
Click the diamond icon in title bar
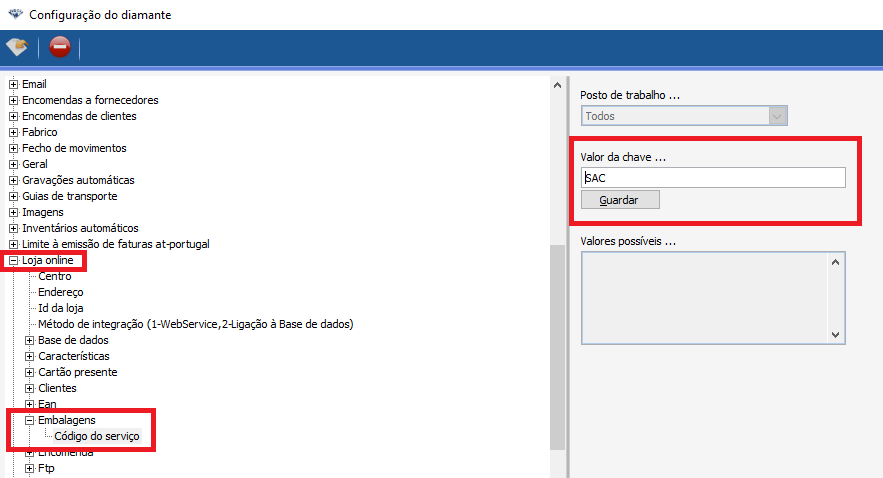pos(13,15)
